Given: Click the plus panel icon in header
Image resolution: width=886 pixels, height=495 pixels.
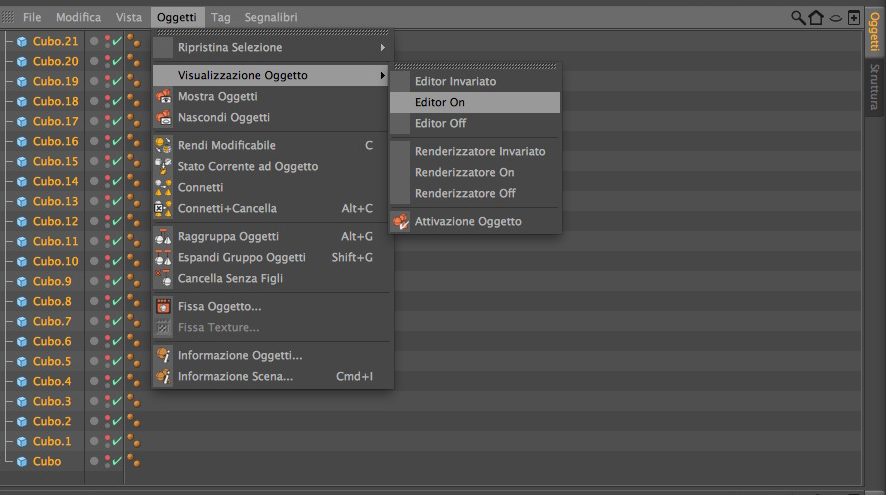Looking at the screenshot, I should (x=854, y=17).
